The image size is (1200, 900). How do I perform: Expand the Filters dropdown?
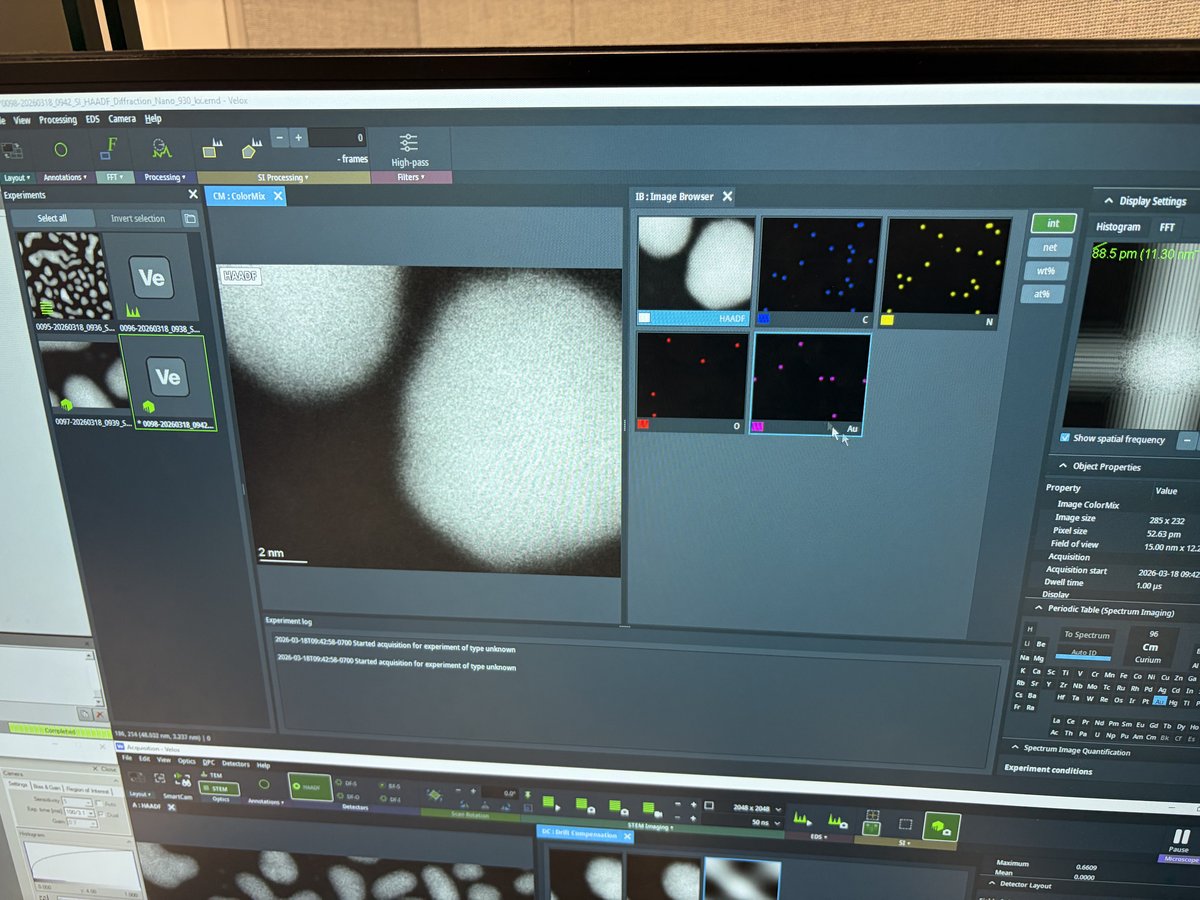[x=410, y=177]
